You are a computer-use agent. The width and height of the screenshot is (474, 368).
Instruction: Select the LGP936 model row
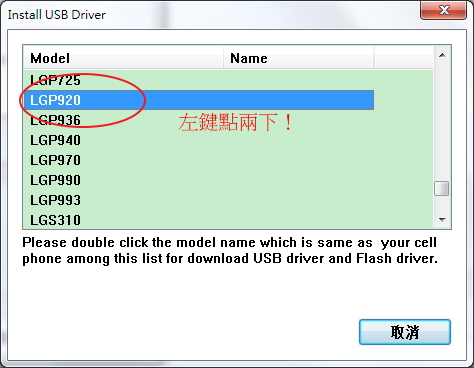[x=199, y=120]
